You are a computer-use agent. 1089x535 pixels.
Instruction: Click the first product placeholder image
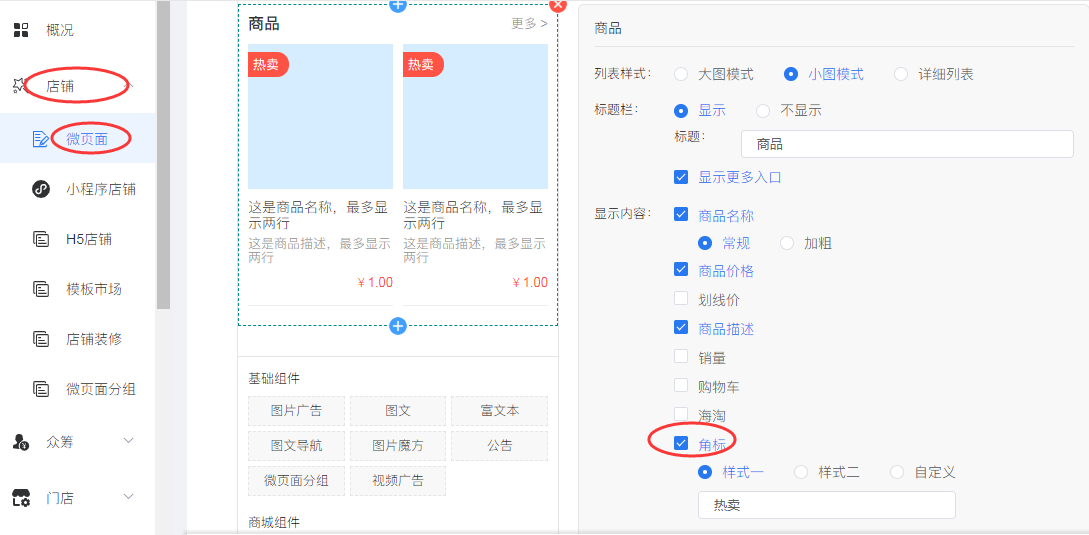pos(320,117)
